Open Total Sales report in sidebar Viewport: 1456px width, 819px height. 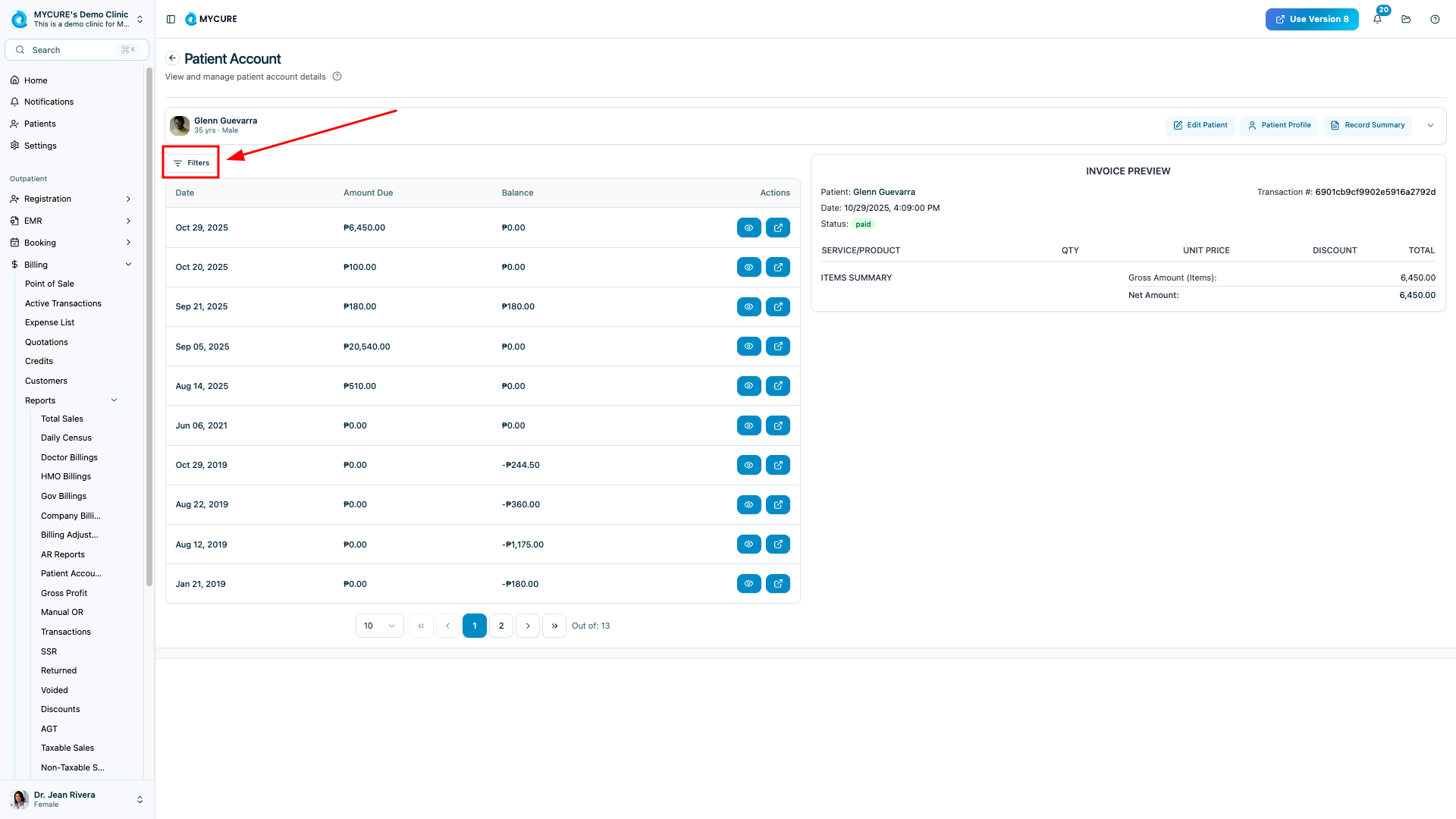click(62, 419)
